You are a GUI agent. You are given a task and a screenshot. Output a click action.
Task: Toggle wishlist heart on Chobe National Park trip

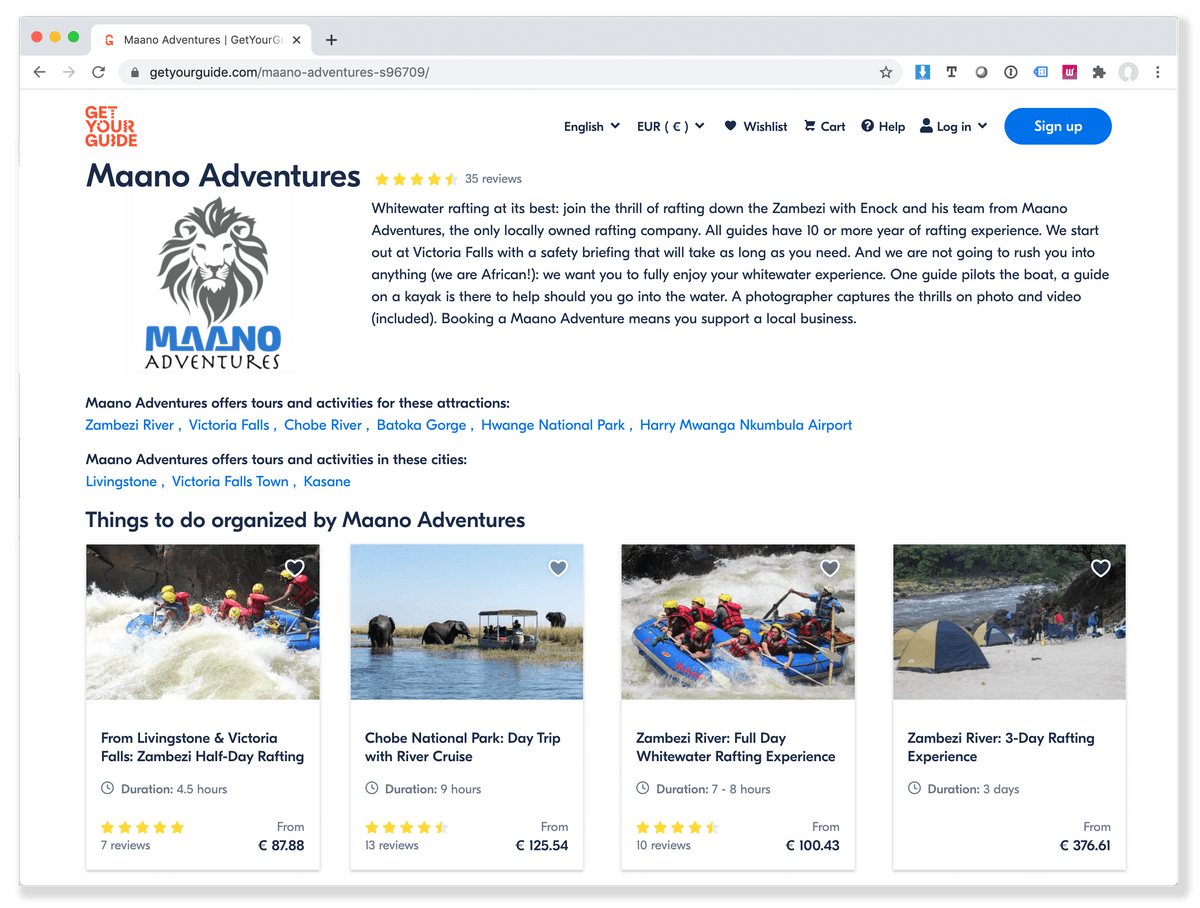[x=558, y=568]
